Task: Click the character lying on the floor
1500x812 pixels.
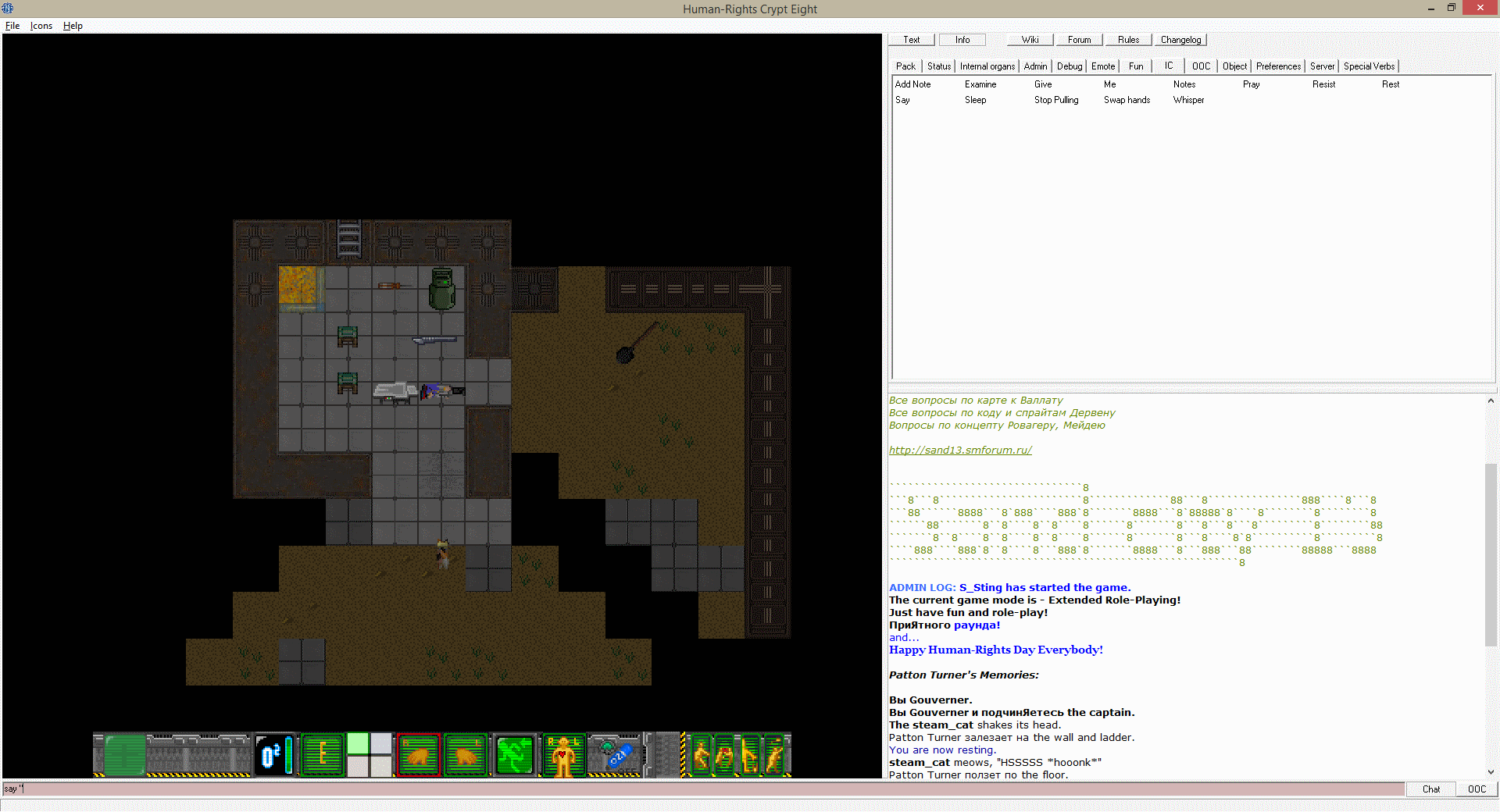Action: (x=443, y=390)
